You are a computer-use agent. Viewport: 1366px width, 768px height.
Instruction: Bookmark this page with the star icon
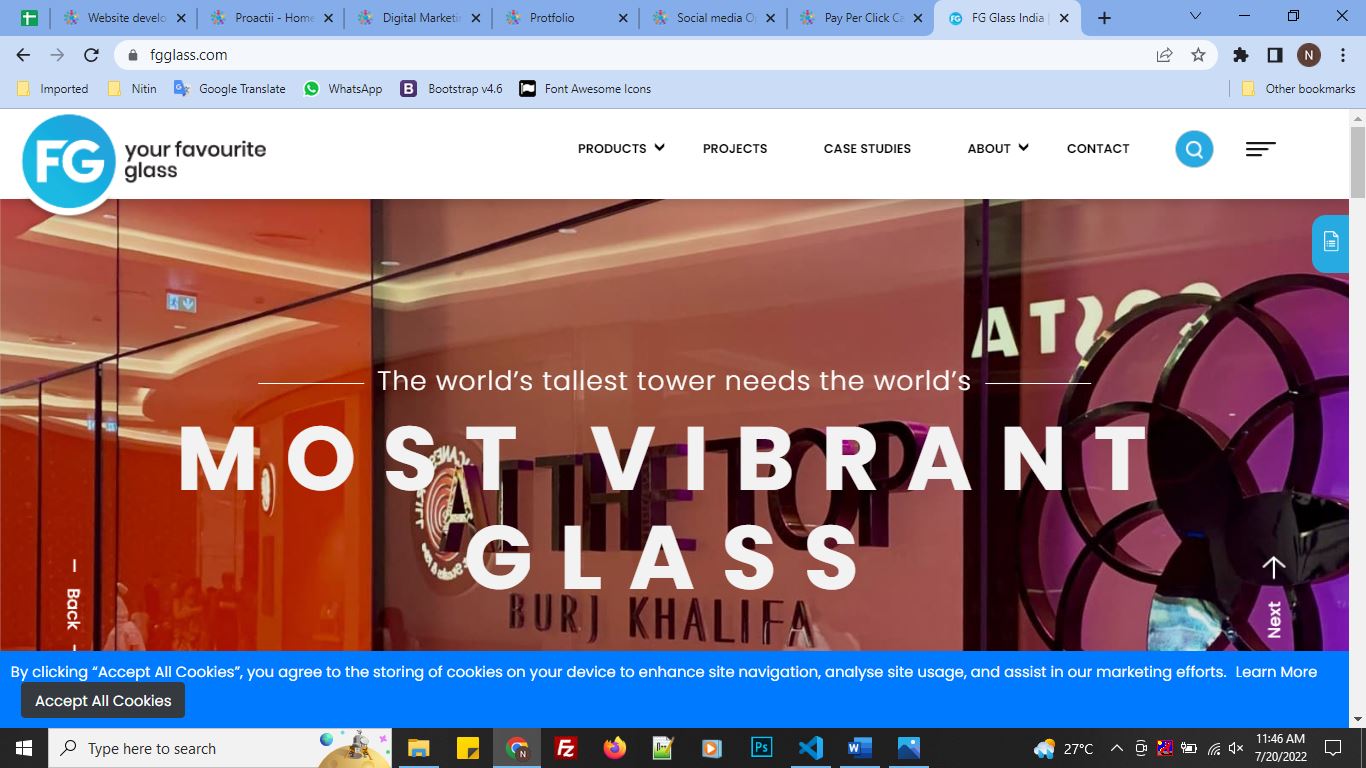tap(1198, 55)
